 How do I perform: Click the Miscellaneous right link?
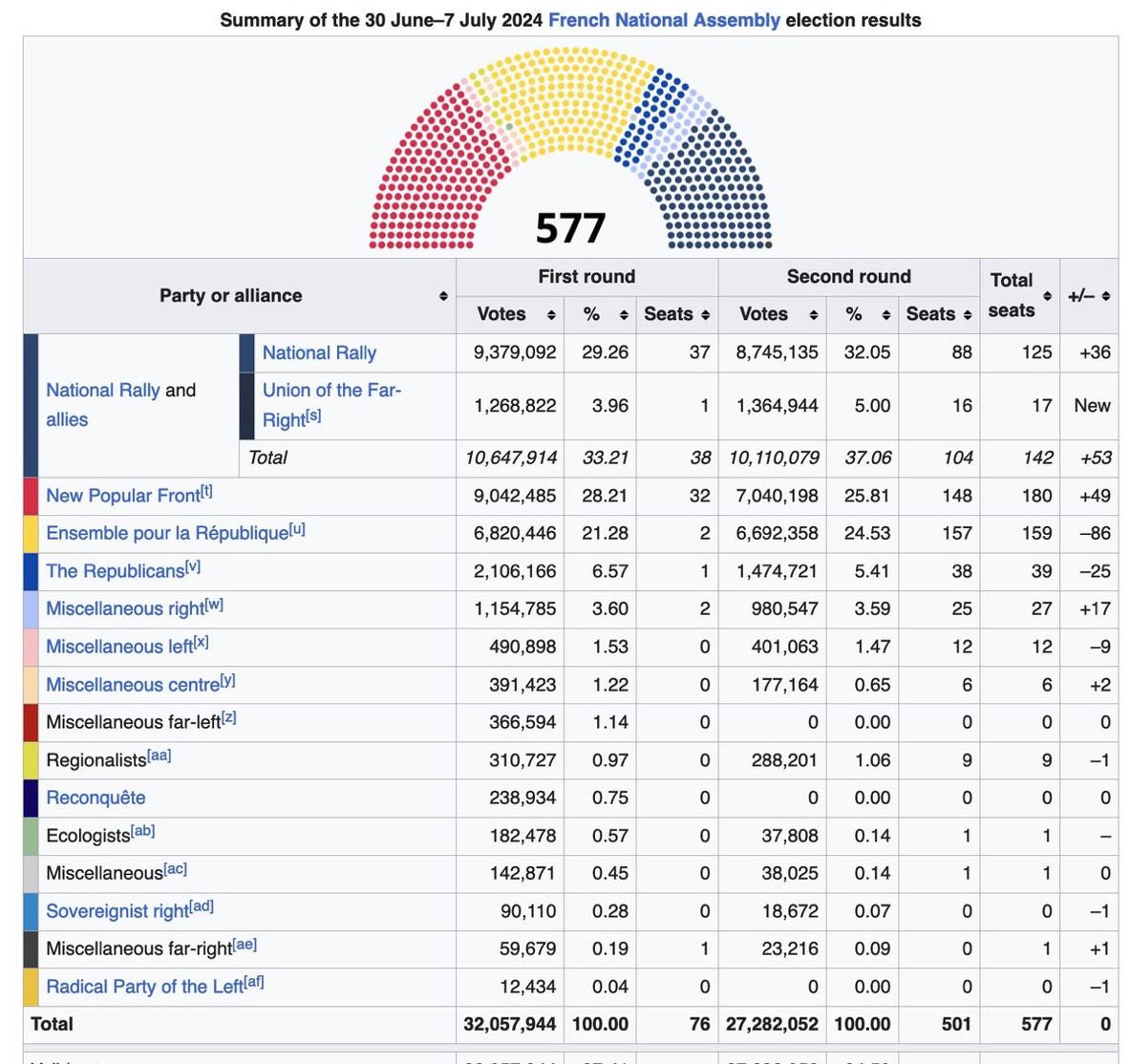click(x=125, y=608)
